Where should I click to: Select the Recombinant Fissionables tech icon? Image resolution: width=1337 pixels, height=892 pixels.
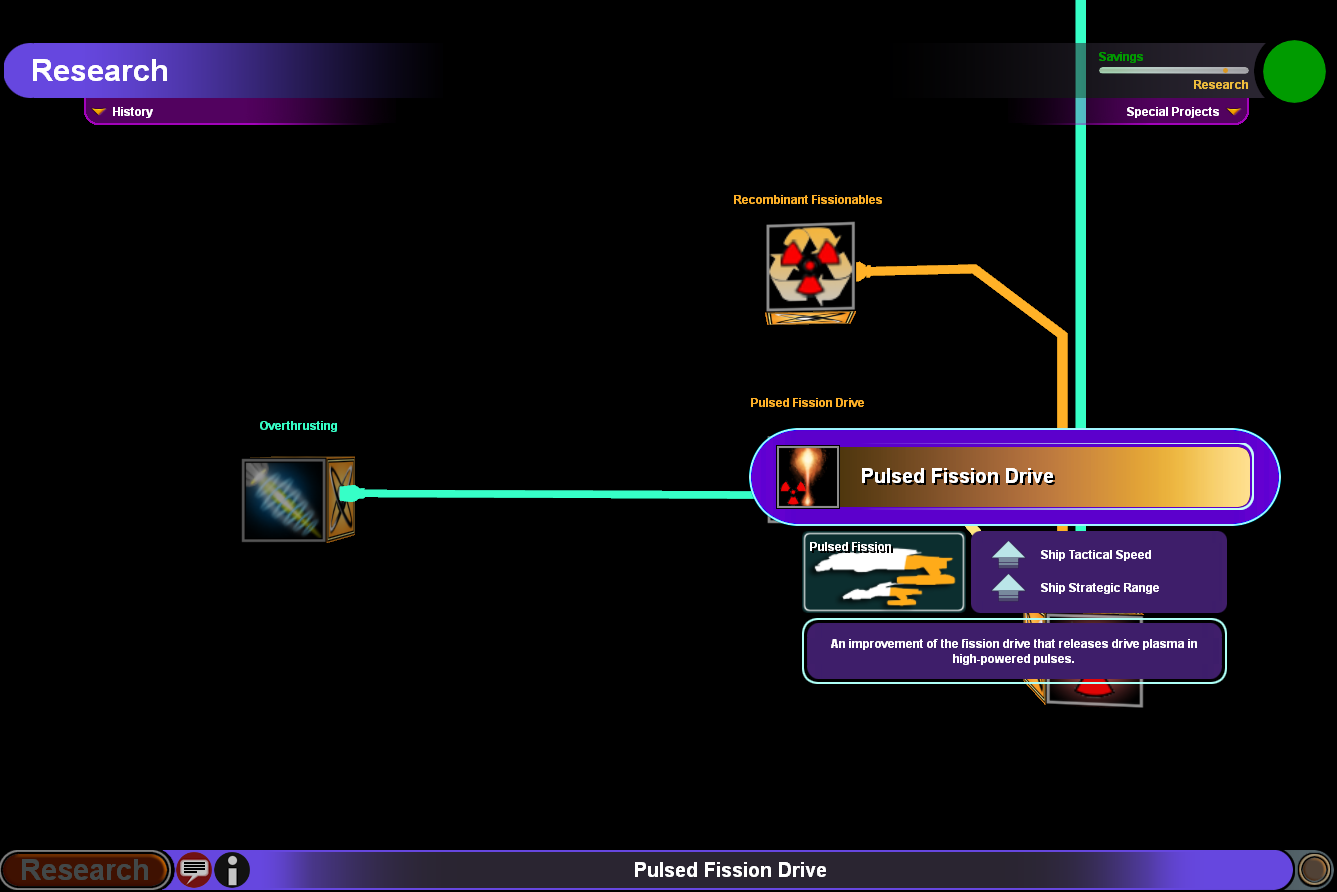810,267
